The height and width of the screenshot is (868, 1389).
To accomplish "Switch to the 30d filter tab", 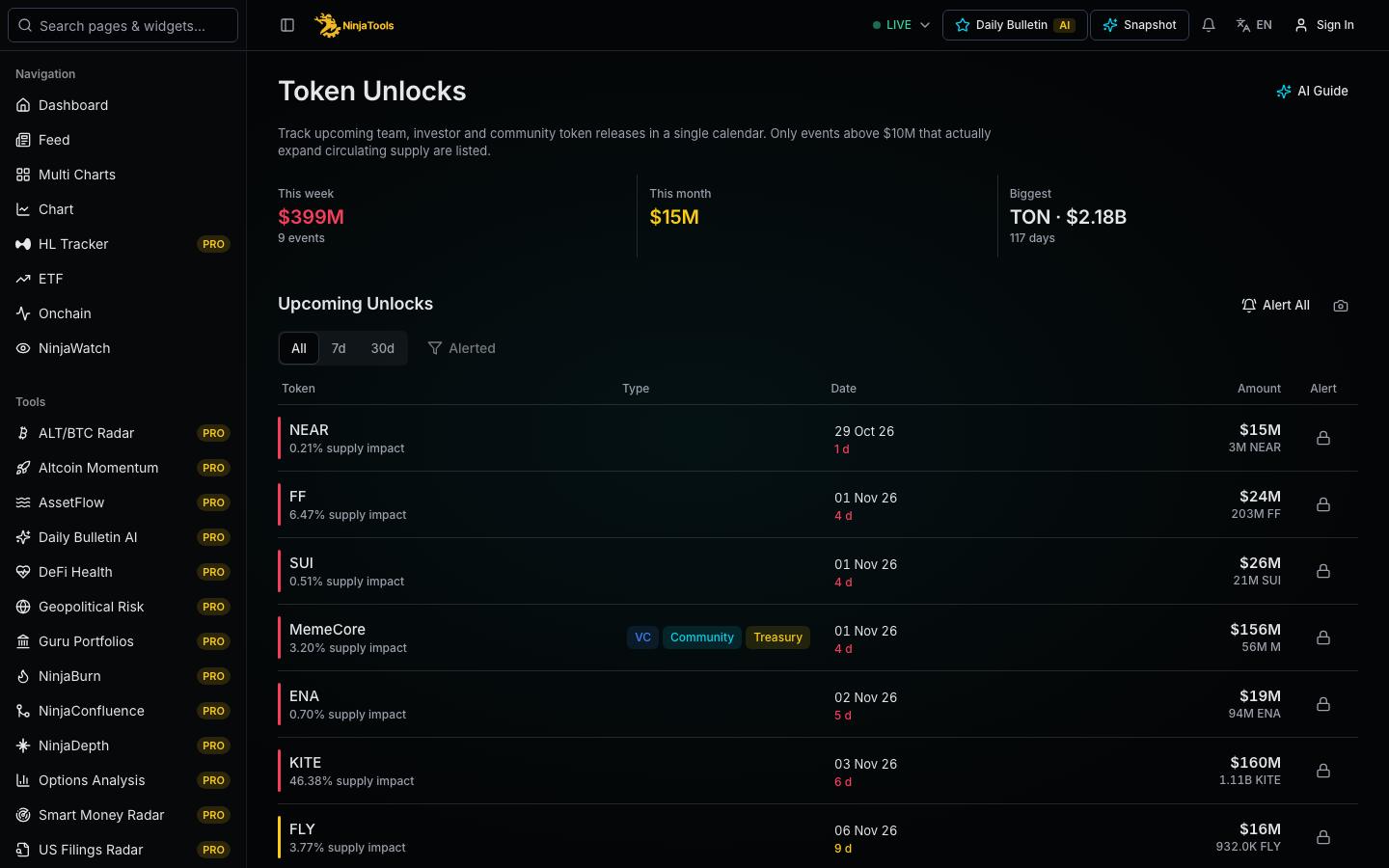I will point(383,348).
